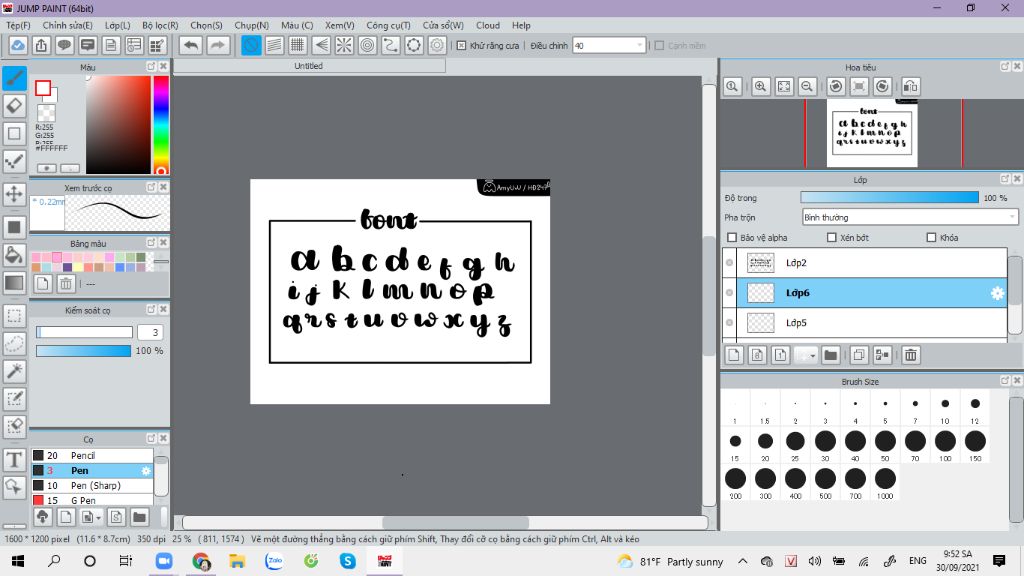This screenshot has height=576, width=1024.
Task: Open the Công cụ(T) menu
Action: point(388,25)
